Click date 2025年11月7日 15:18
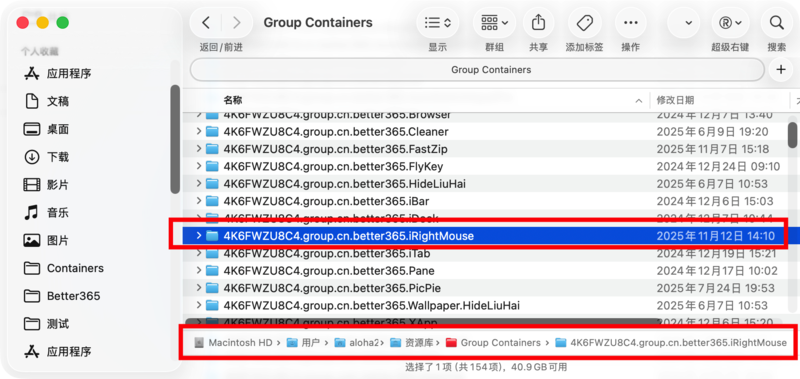The image size is (800, 379). pyautogui.click(x=713, y=149)
